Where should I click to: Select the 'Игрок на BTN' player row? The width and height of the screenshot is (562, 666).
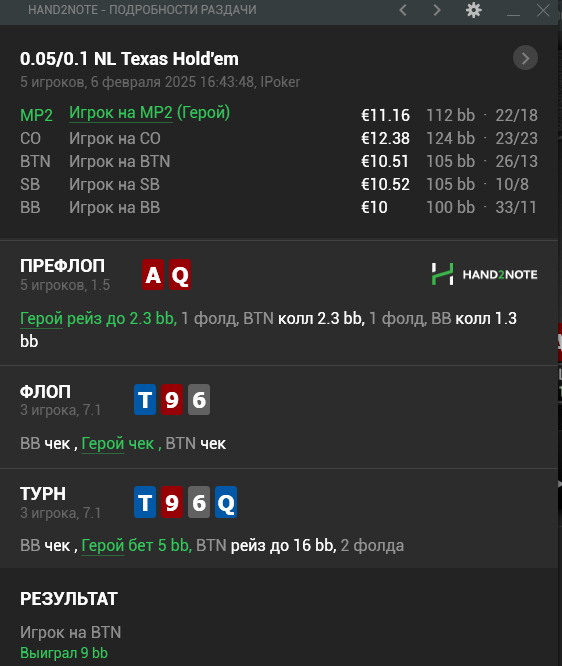click(279, 161)
